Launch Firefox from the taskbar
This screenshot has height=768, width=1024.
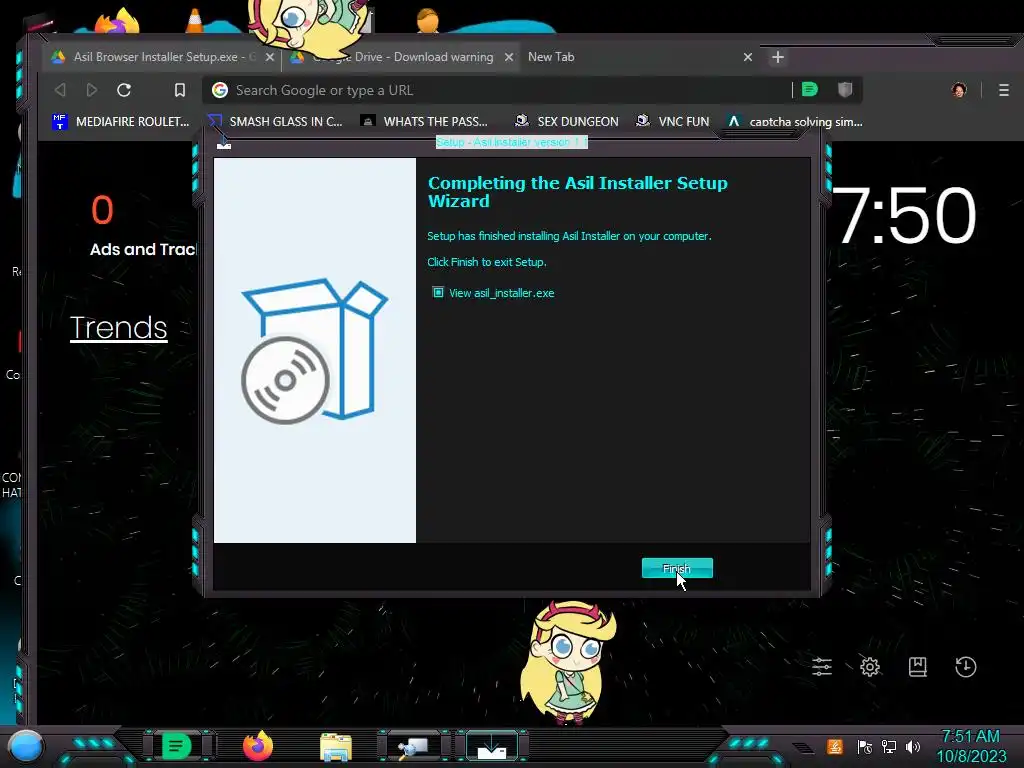click(x=257, y=746)
